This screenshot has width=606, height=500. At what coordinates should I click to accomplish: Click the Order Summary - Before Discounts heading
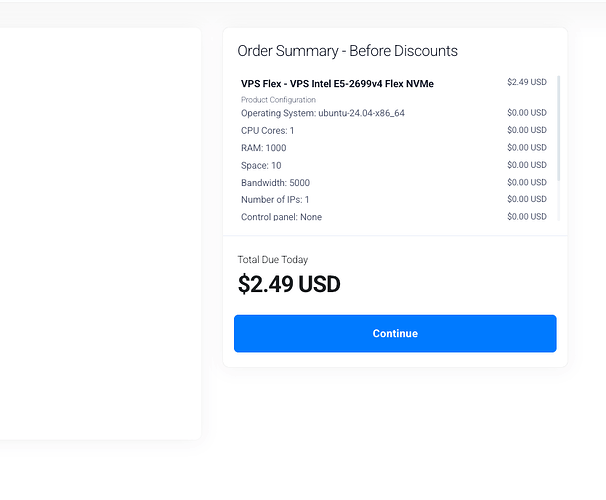pyautogui.click(x=347, y=51)
